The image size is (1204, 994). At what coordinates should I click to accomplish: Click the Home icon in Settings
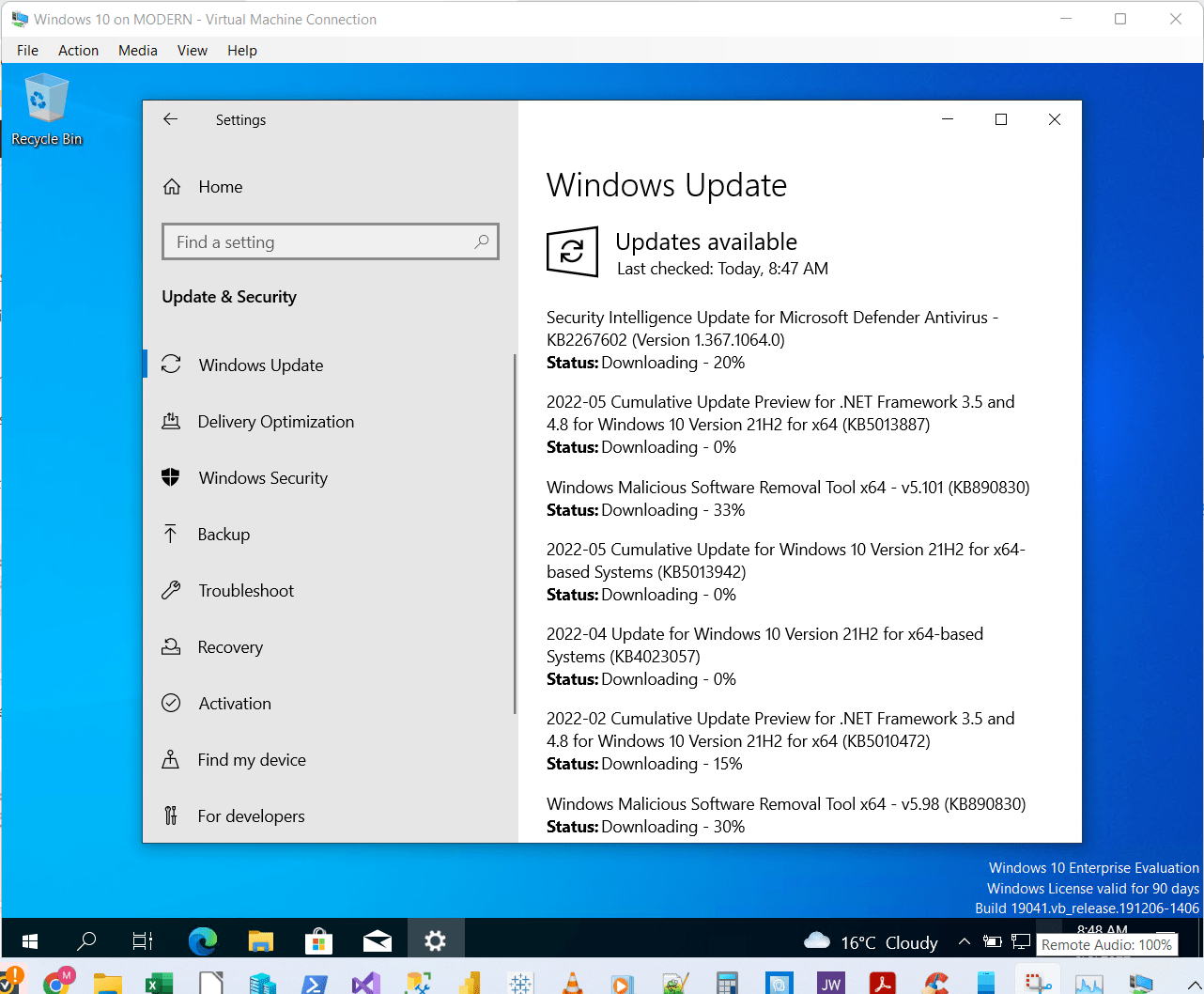pos(172,186)
